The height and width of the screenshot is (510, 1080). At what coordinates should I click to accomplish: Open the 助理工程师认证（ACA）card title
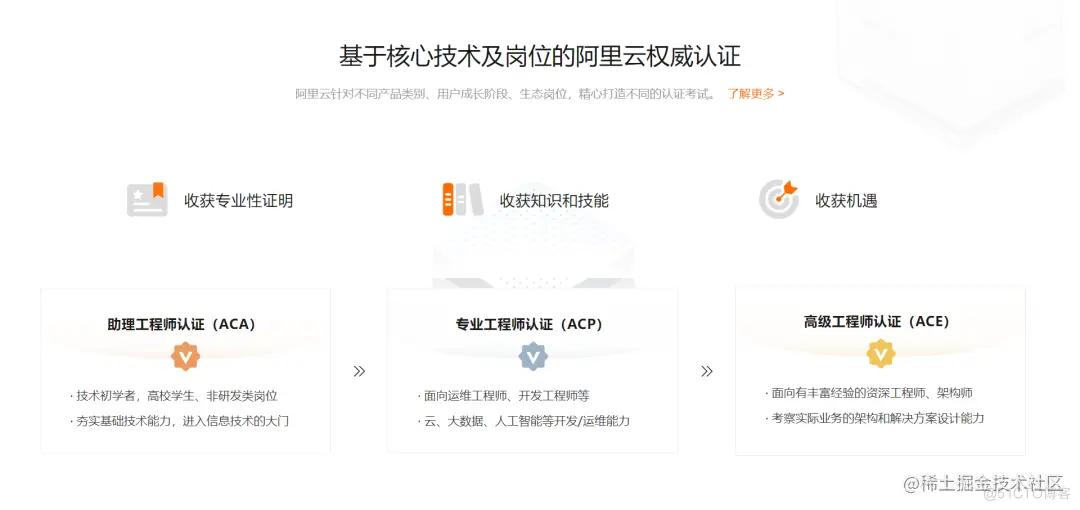181,325
